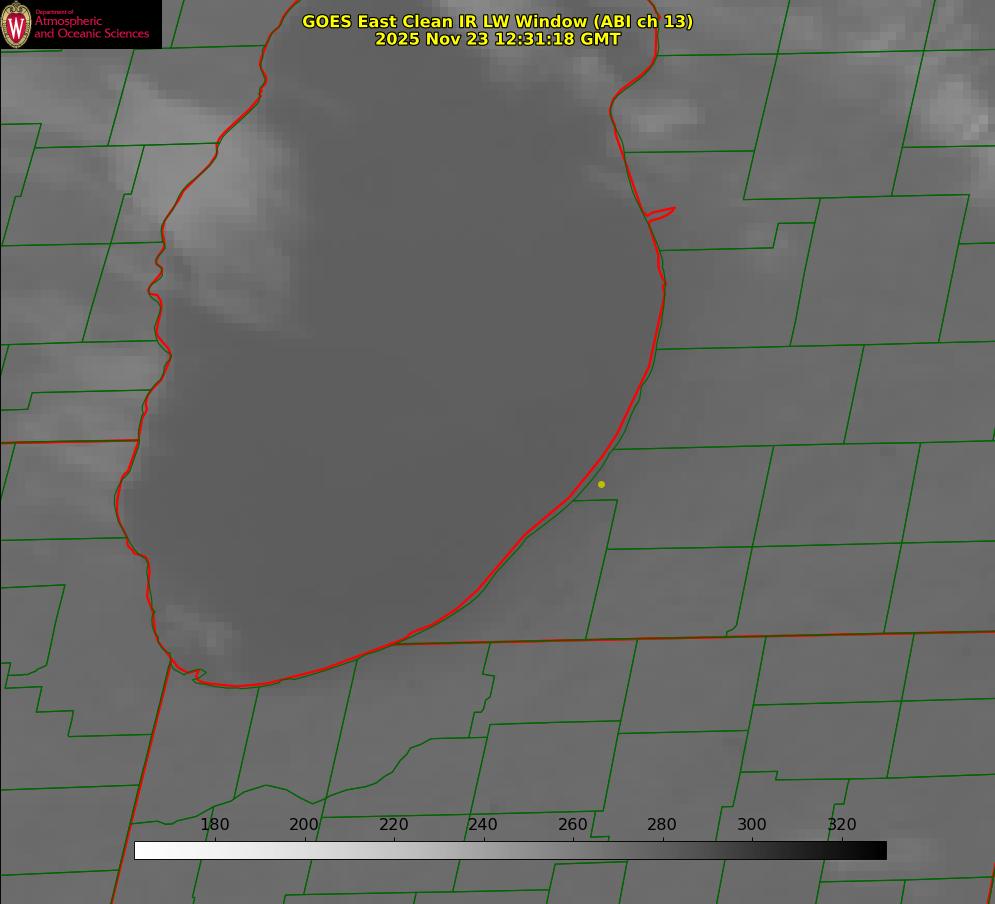This screenshot has width=995, height=904.
Task: Click the 200 colorbar label
Action: [304, 825]
